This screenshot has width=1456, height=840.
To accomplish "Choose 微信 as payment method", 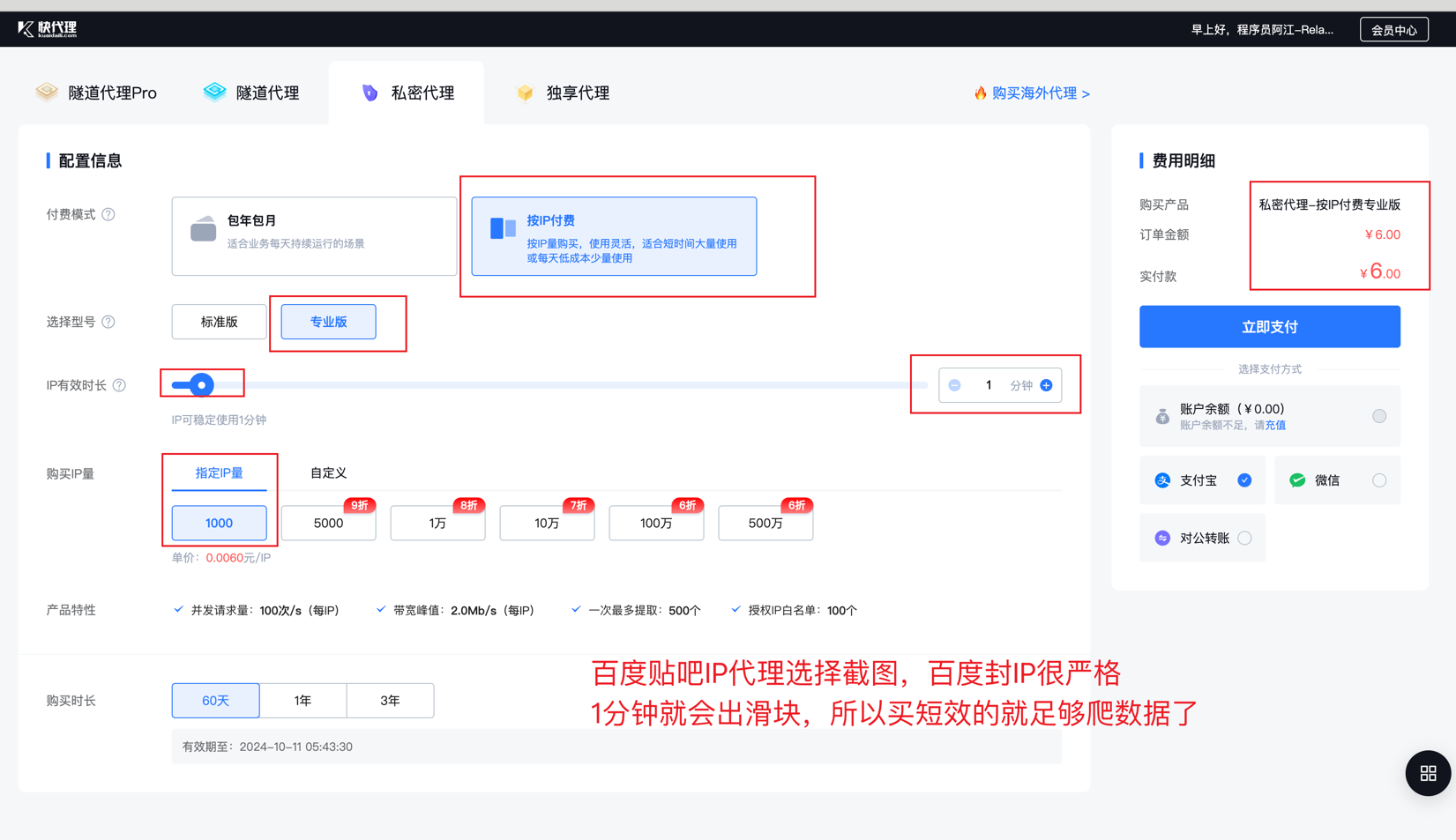I will (x=1378, y=480).
